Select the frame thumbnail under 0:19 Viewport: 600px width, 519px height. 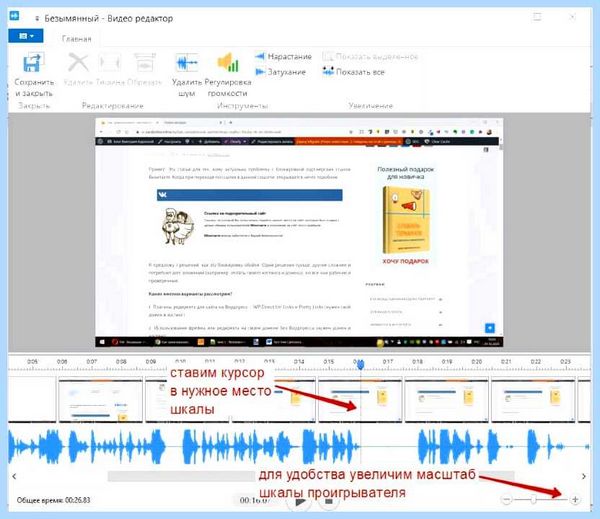(x=447, y=400)
